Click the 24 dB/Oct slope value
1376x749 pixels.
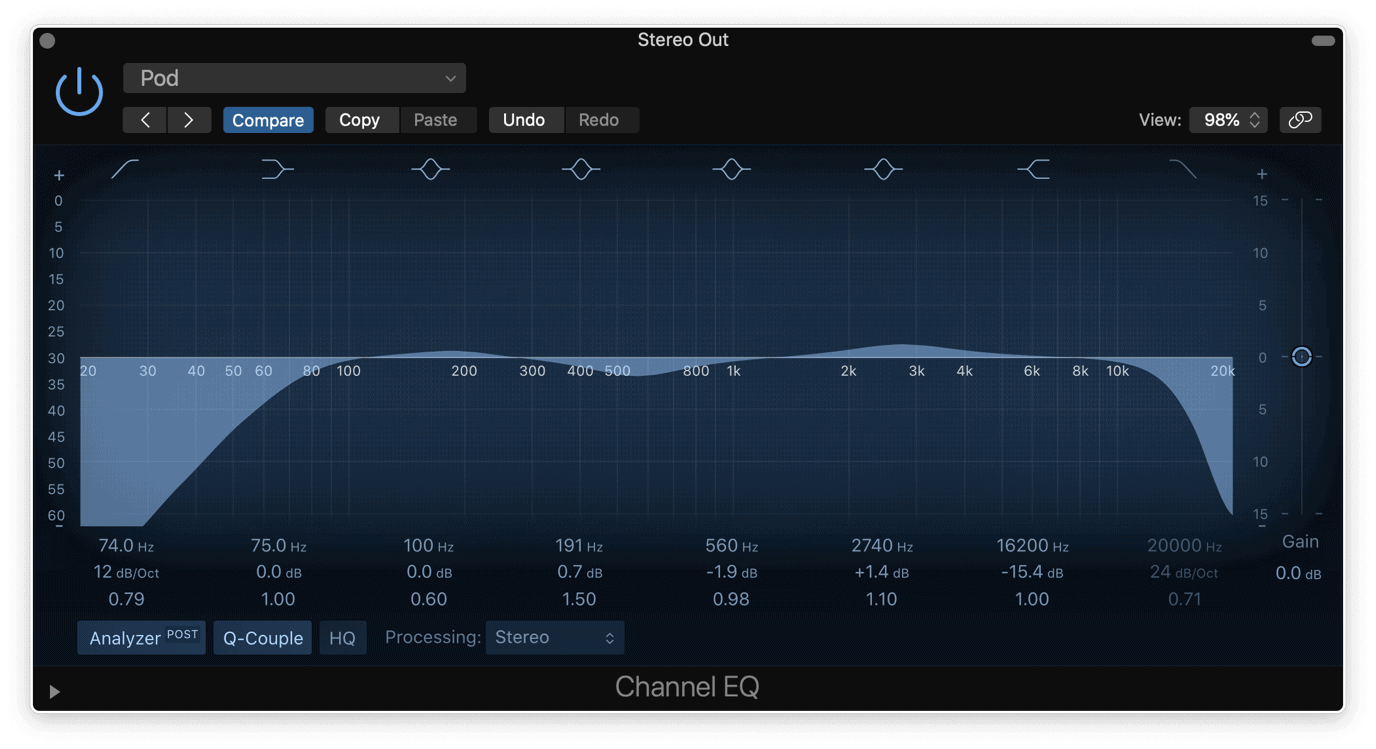[1184, 573]
